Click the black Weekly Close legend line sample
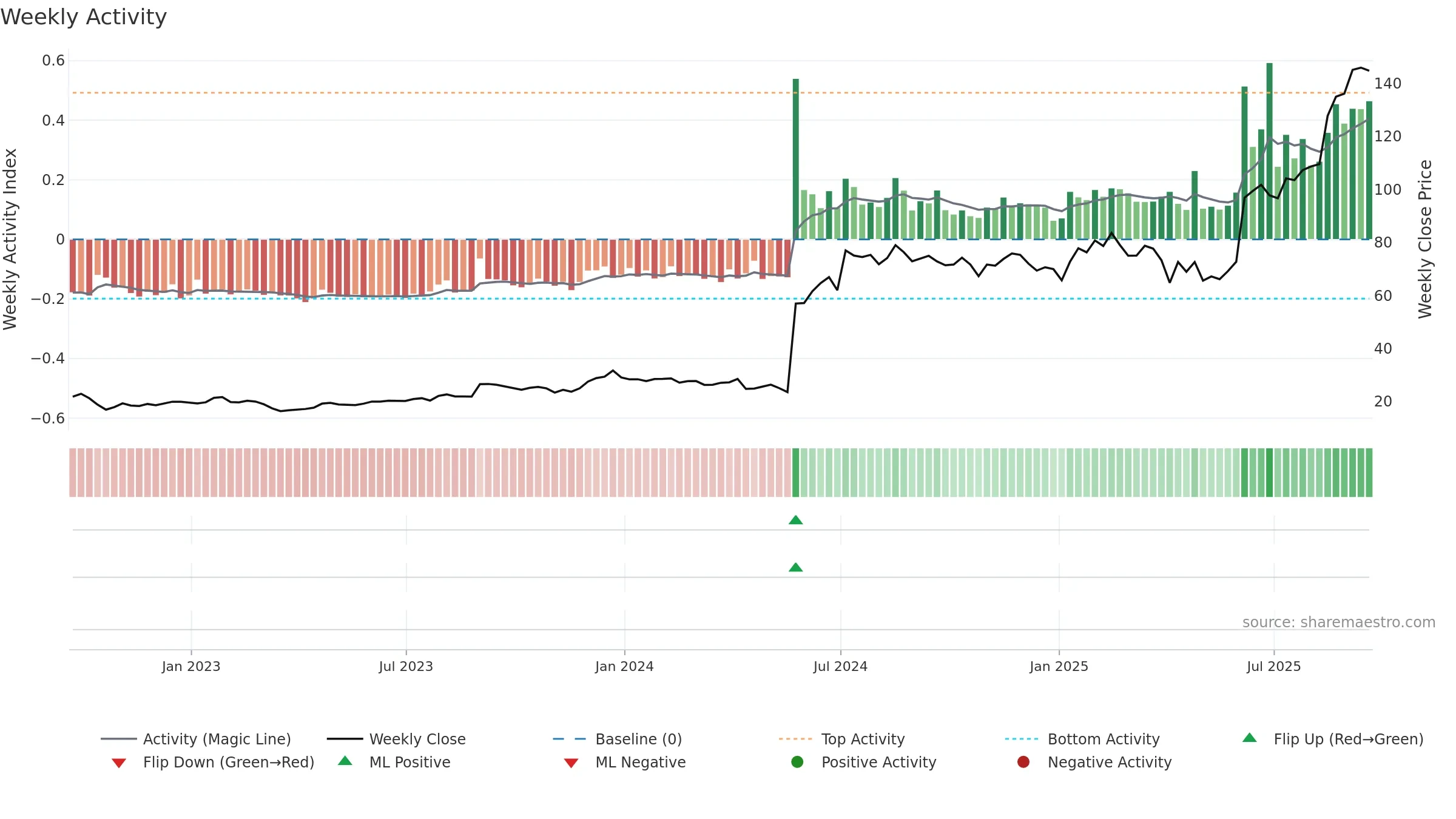 tap(345, 739)
